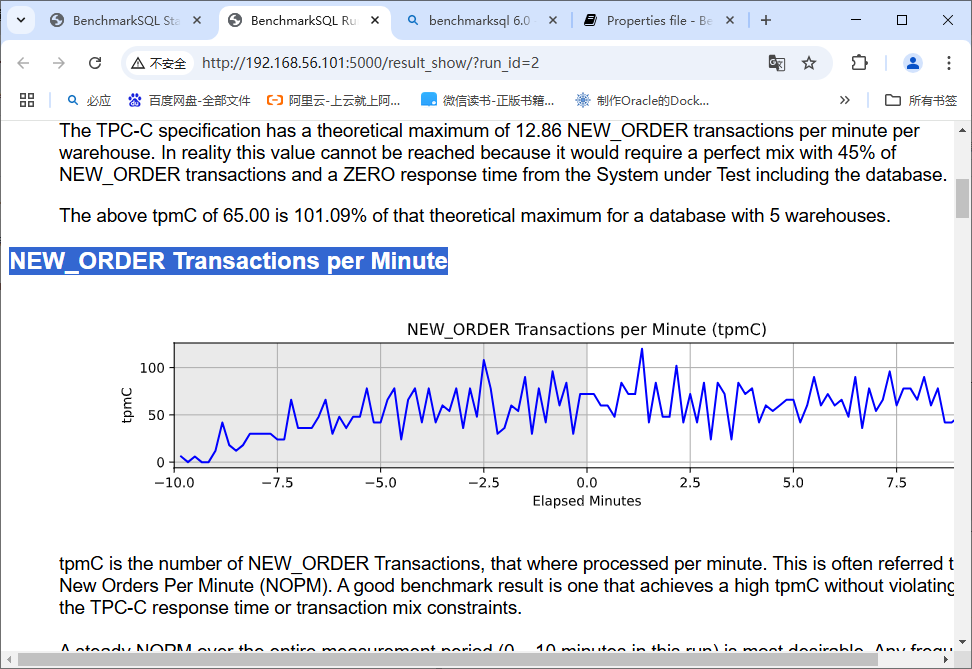Open the Properties file tab
This screenshot has height=669, width=972.
click(660, 20)
